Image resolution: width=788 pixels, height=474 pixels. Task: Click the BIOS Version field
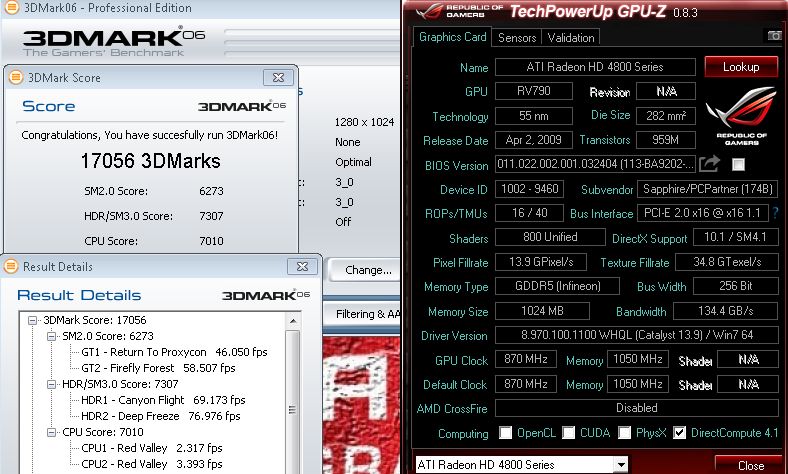click(x=595, y=164)
